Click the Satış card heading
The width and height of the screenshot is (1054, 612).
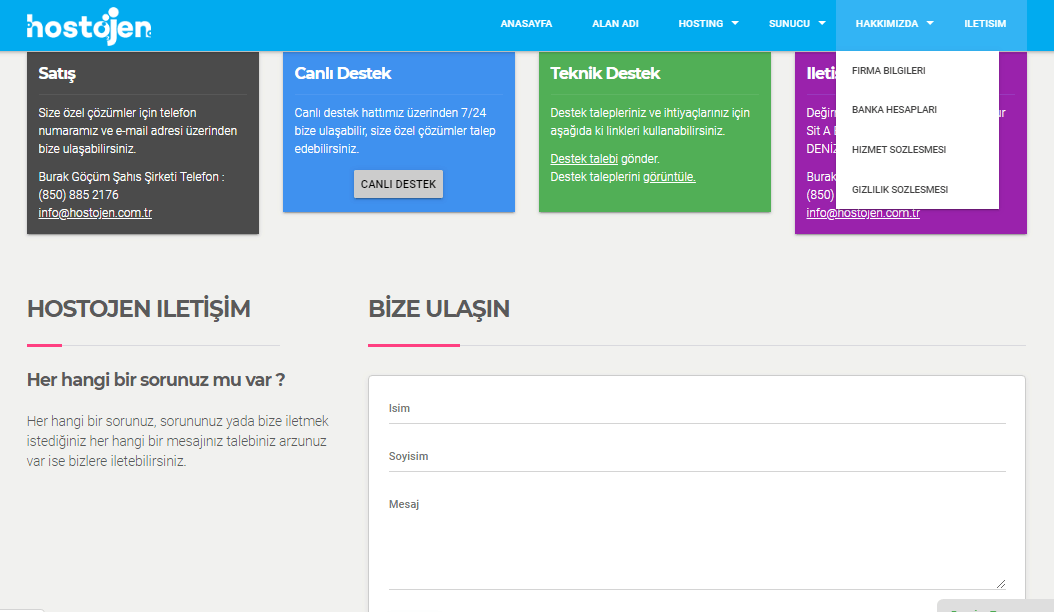pyautogui.click(x=57, y=73)
